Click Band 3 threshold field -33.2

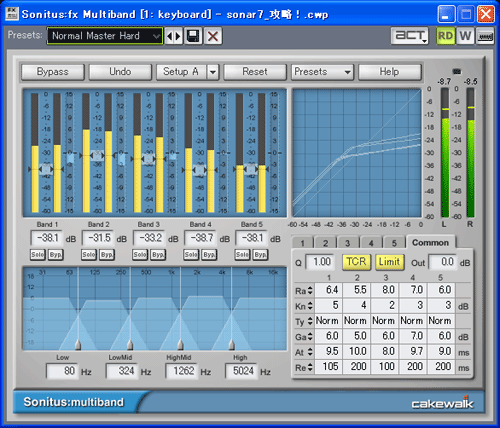[x=149, y=238]
